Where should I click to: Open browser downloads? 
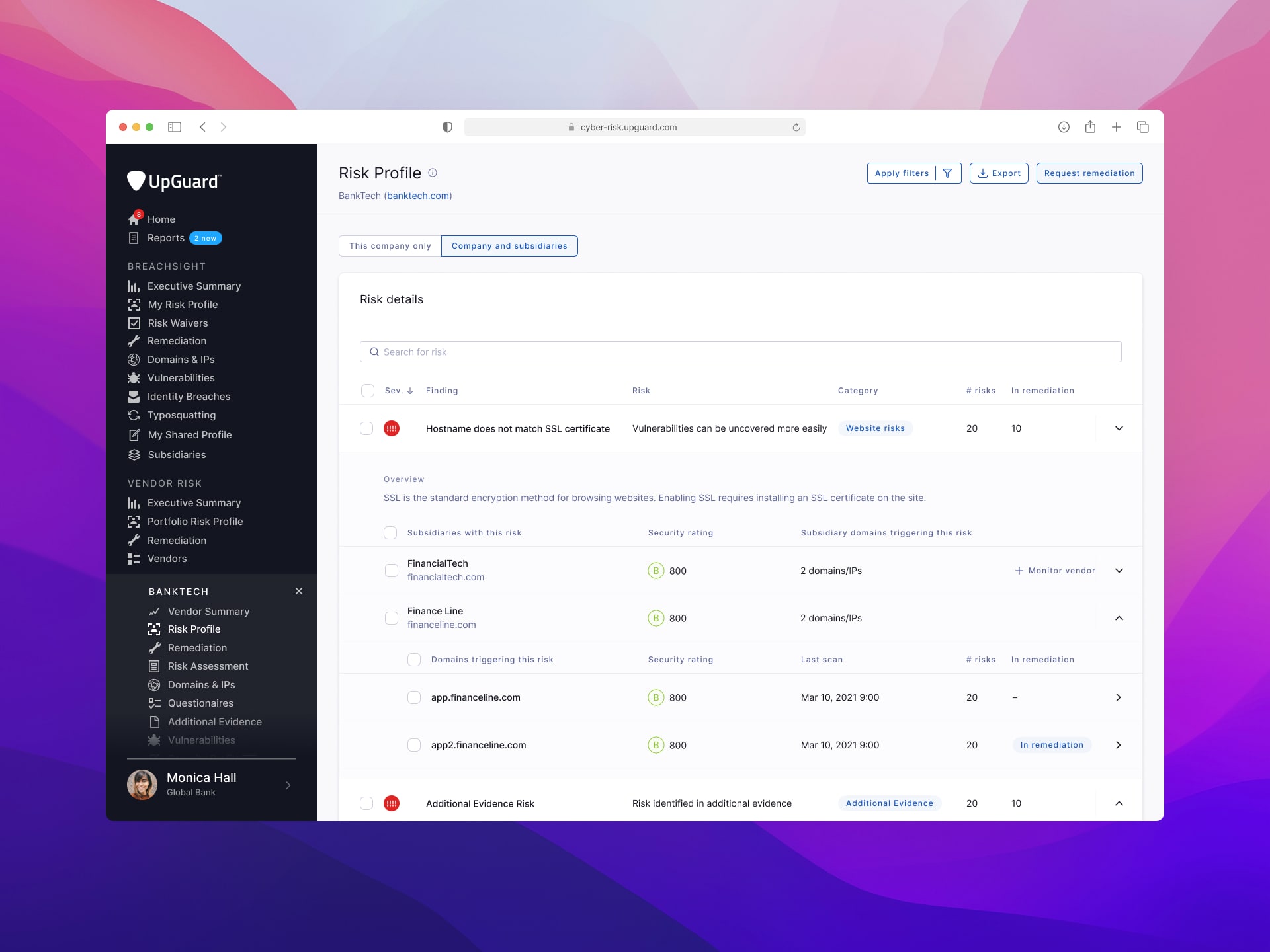click(x=1064, y=127)
